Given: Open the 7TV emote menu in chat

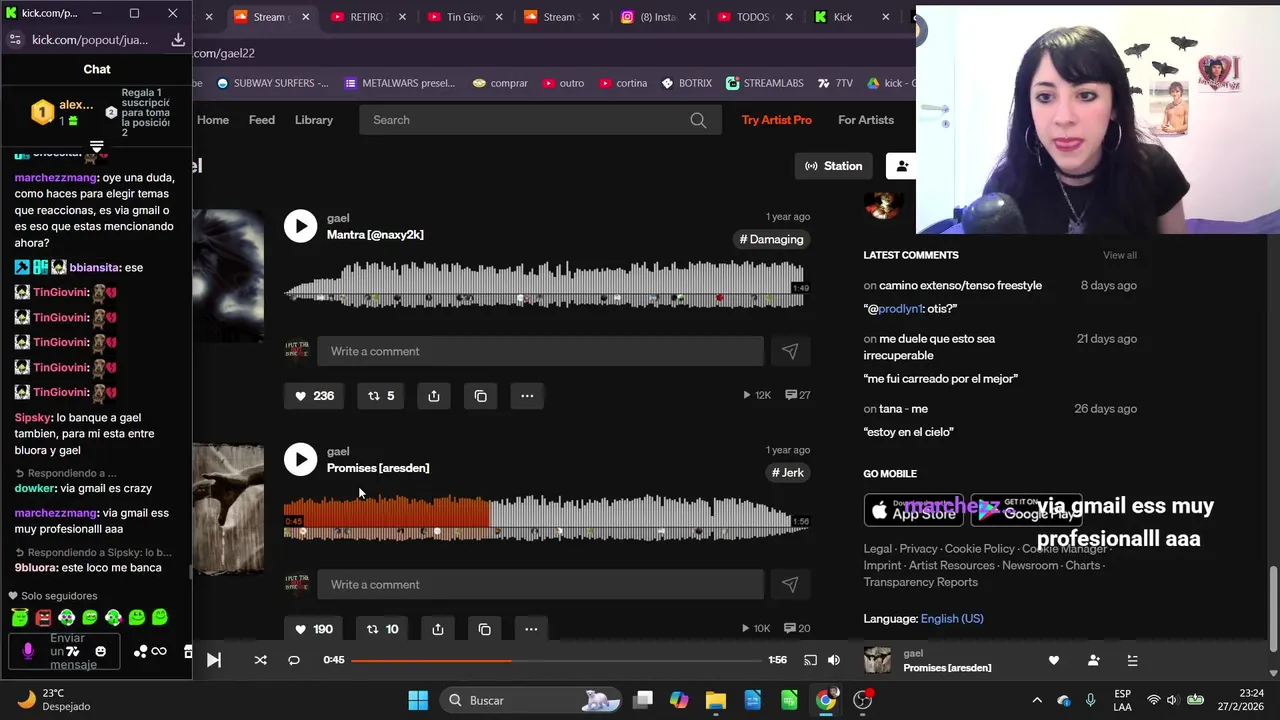Looking at the screenshot, I should pyautogui.click(x=73, y=651).
